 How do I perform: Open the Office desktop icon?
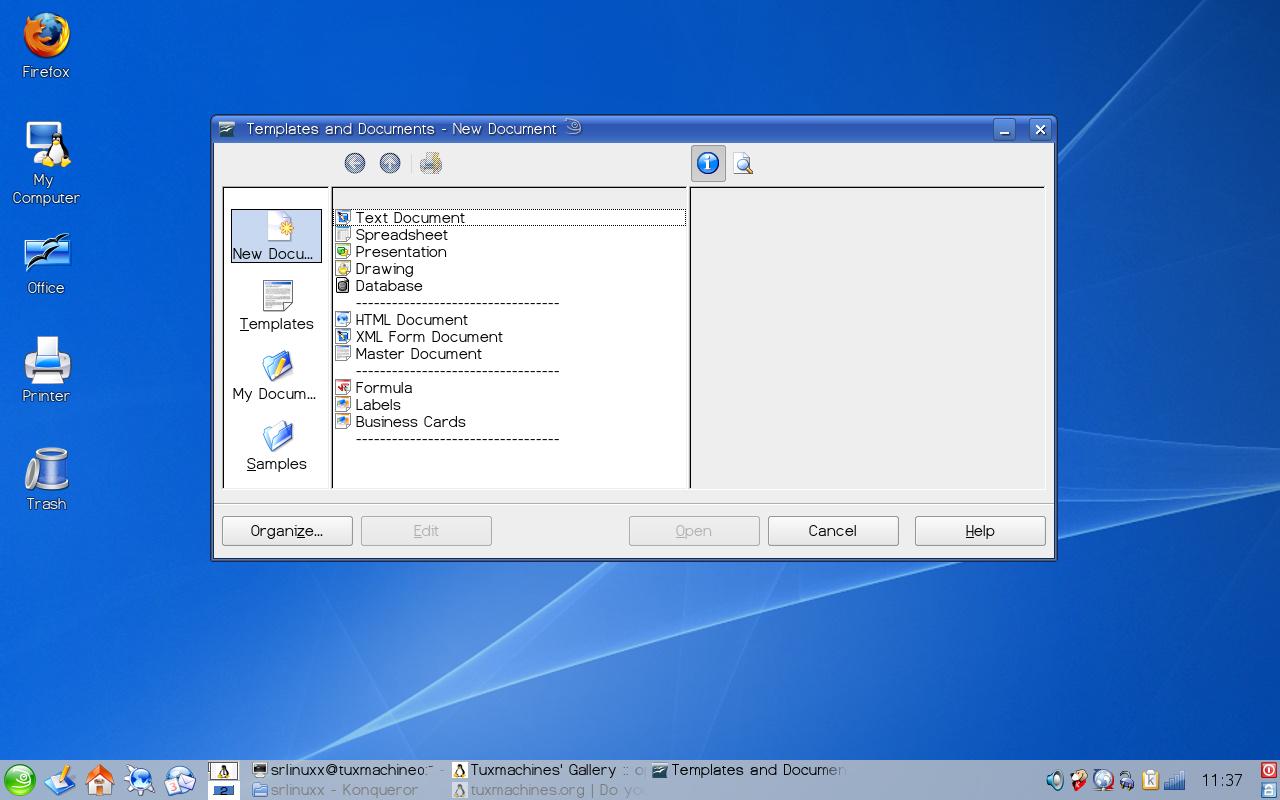pyautogui.click(x=46, y=264)
